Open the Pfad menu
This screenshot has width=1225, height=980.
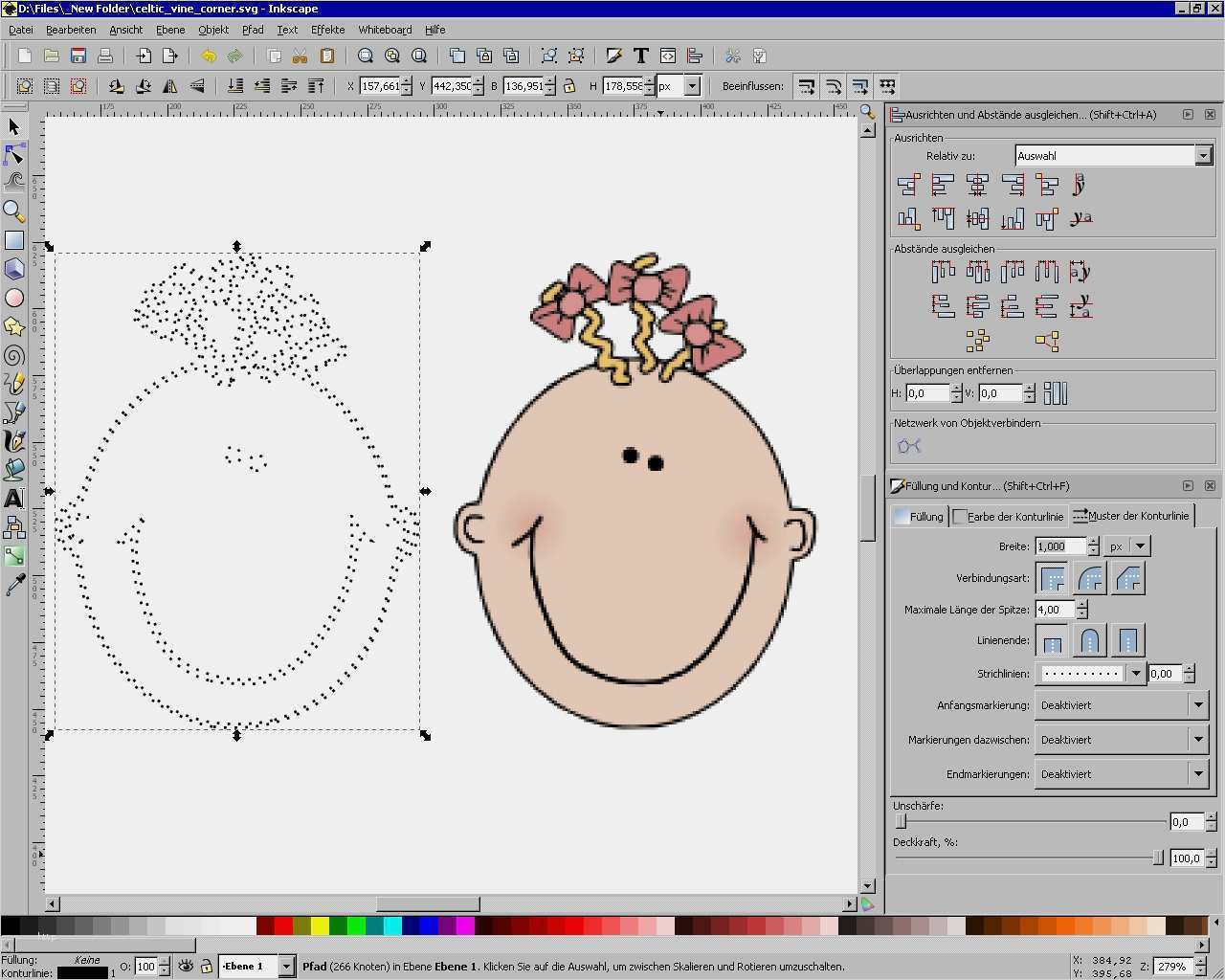pyautogui.click(x=253, y=30)
